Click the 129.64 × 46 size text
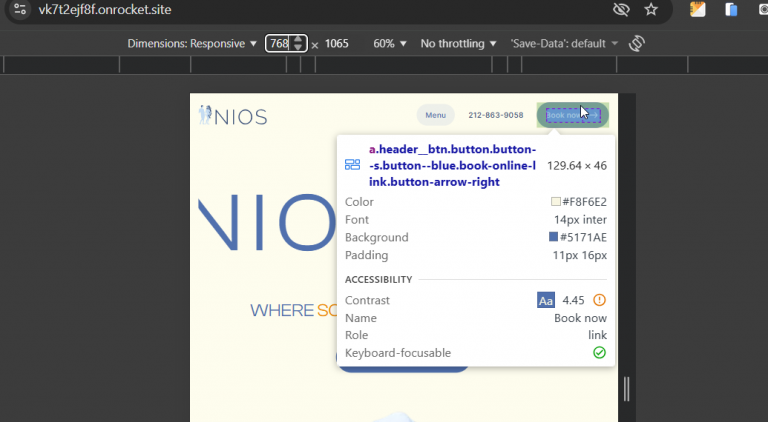768x422 pixels. coord(577,165)
